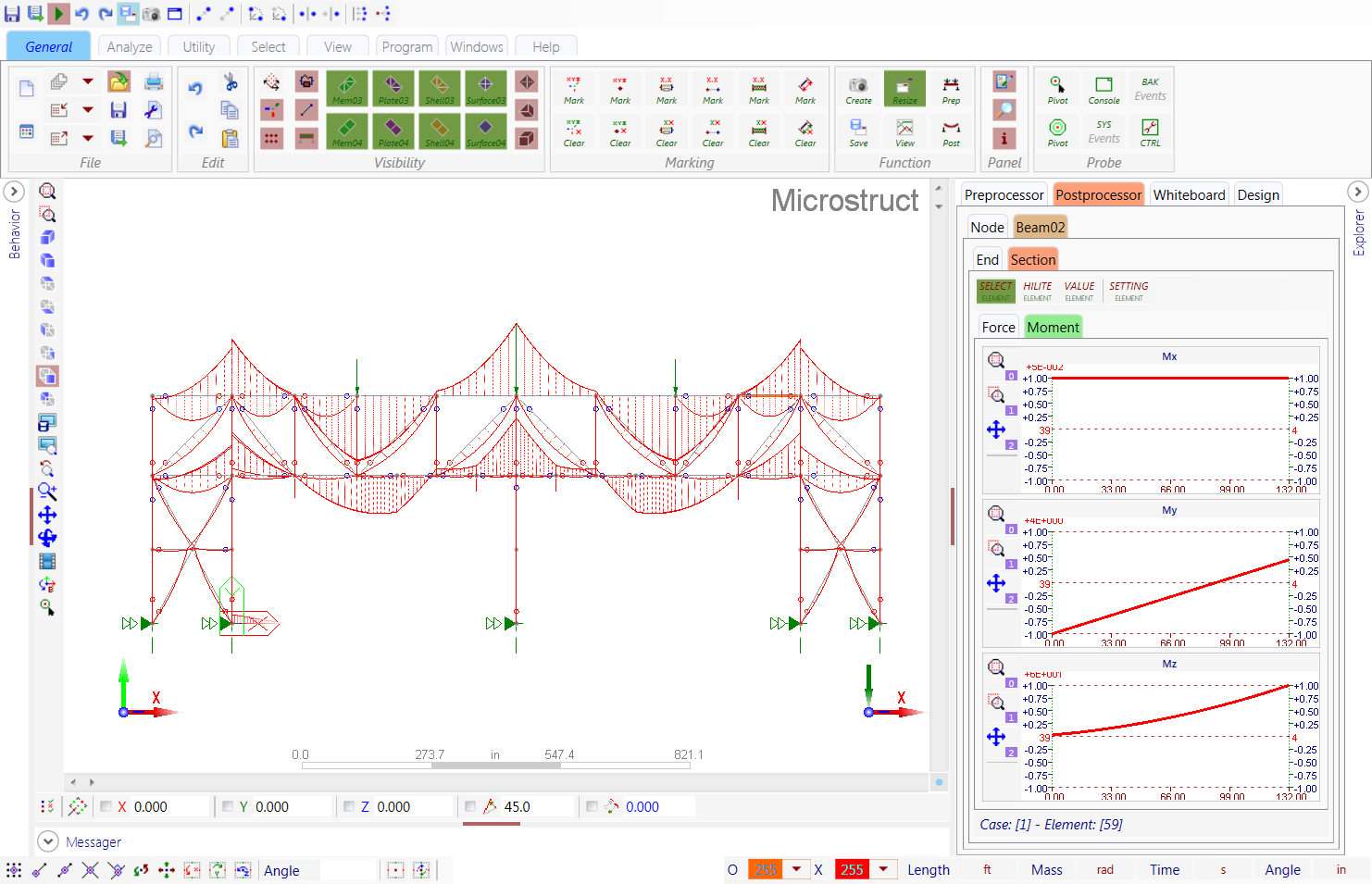The width and height of the screenshot is (1372, 884).
Task: Toggle the rotation 0.000 checkbox
Action: click(x=592, y=806)
